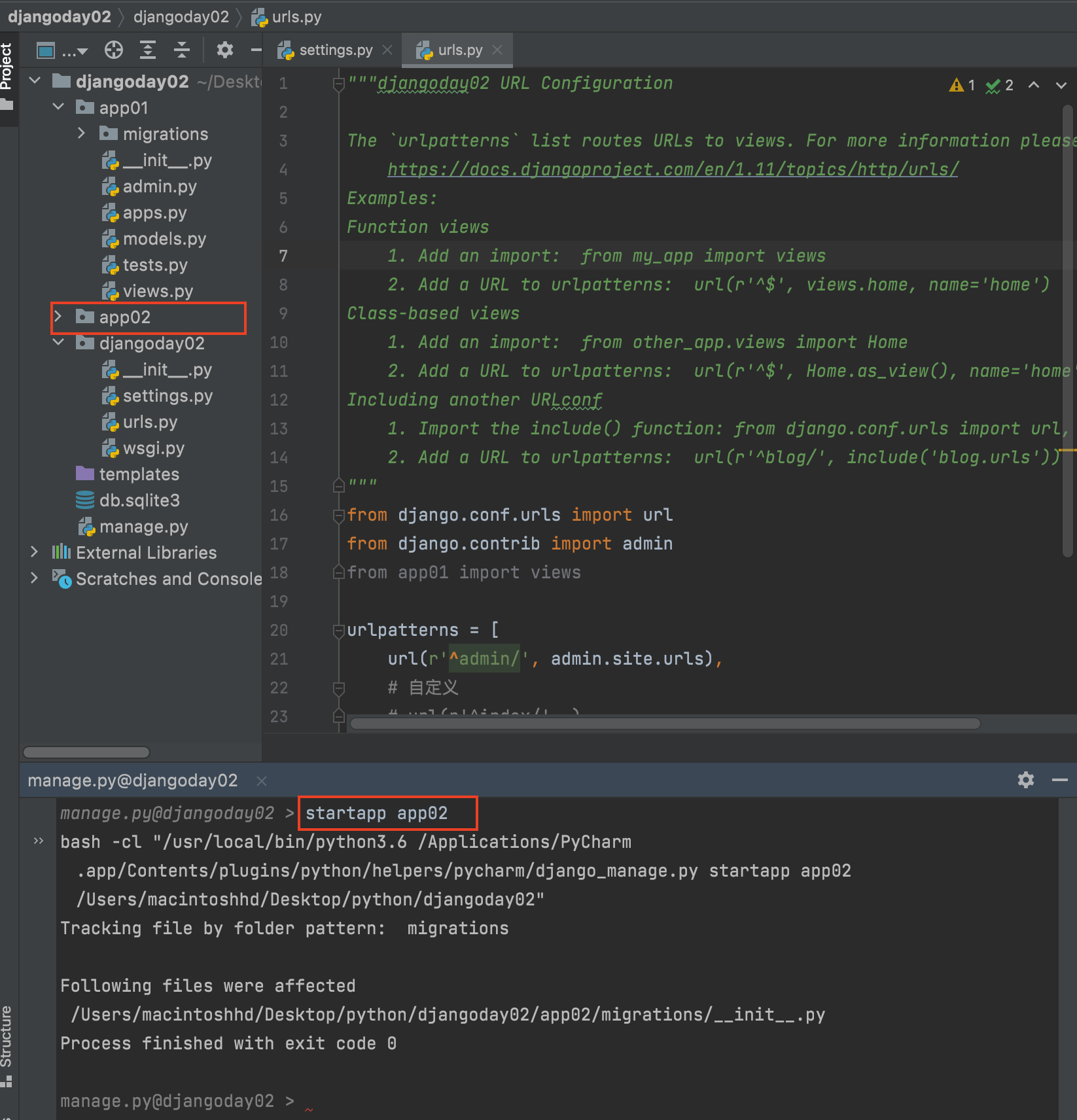Fold comment block at line 22

tap(339, 688)
